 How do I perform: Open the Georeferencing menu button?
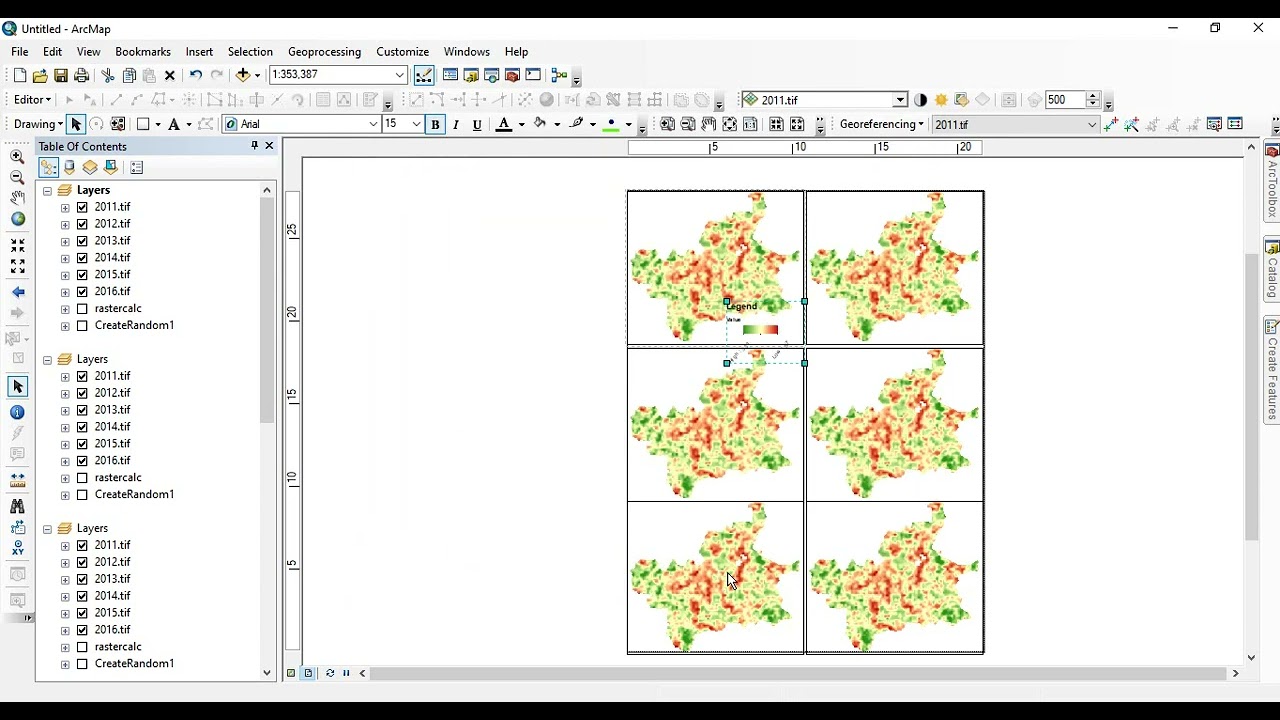coord(881,124)
